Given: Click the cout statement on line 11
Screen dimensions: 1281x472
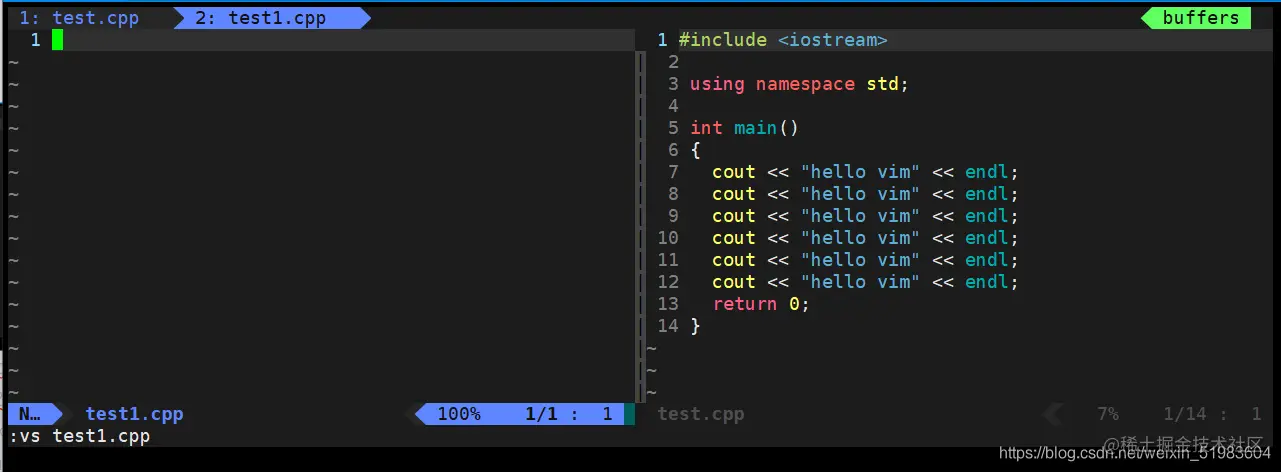Looking at the screenshot, I should coord(865,260).
